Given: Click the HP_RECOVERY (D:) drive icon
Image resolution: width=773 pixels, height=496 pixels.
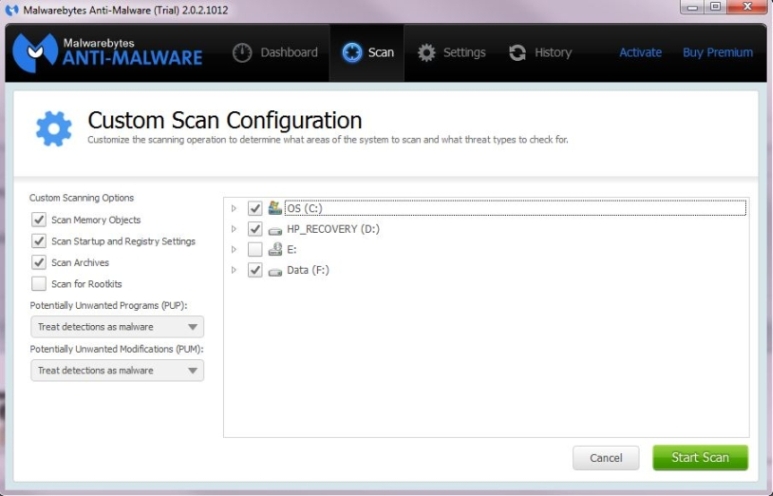Looking at the screenshot, I should 275,230.
